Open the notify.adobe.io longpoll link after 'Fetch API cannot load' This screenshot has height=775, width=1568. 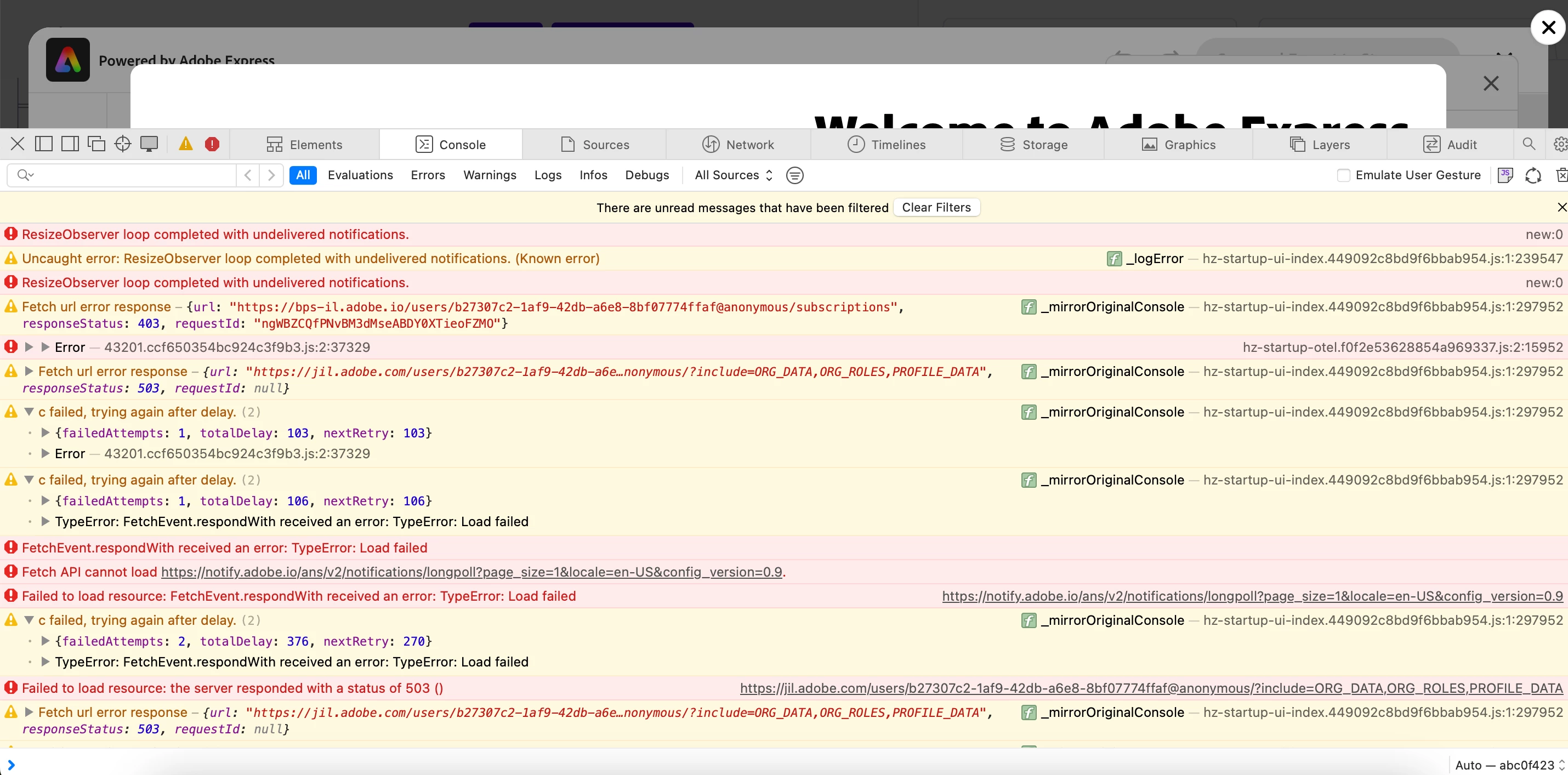[x=471, y=572]
